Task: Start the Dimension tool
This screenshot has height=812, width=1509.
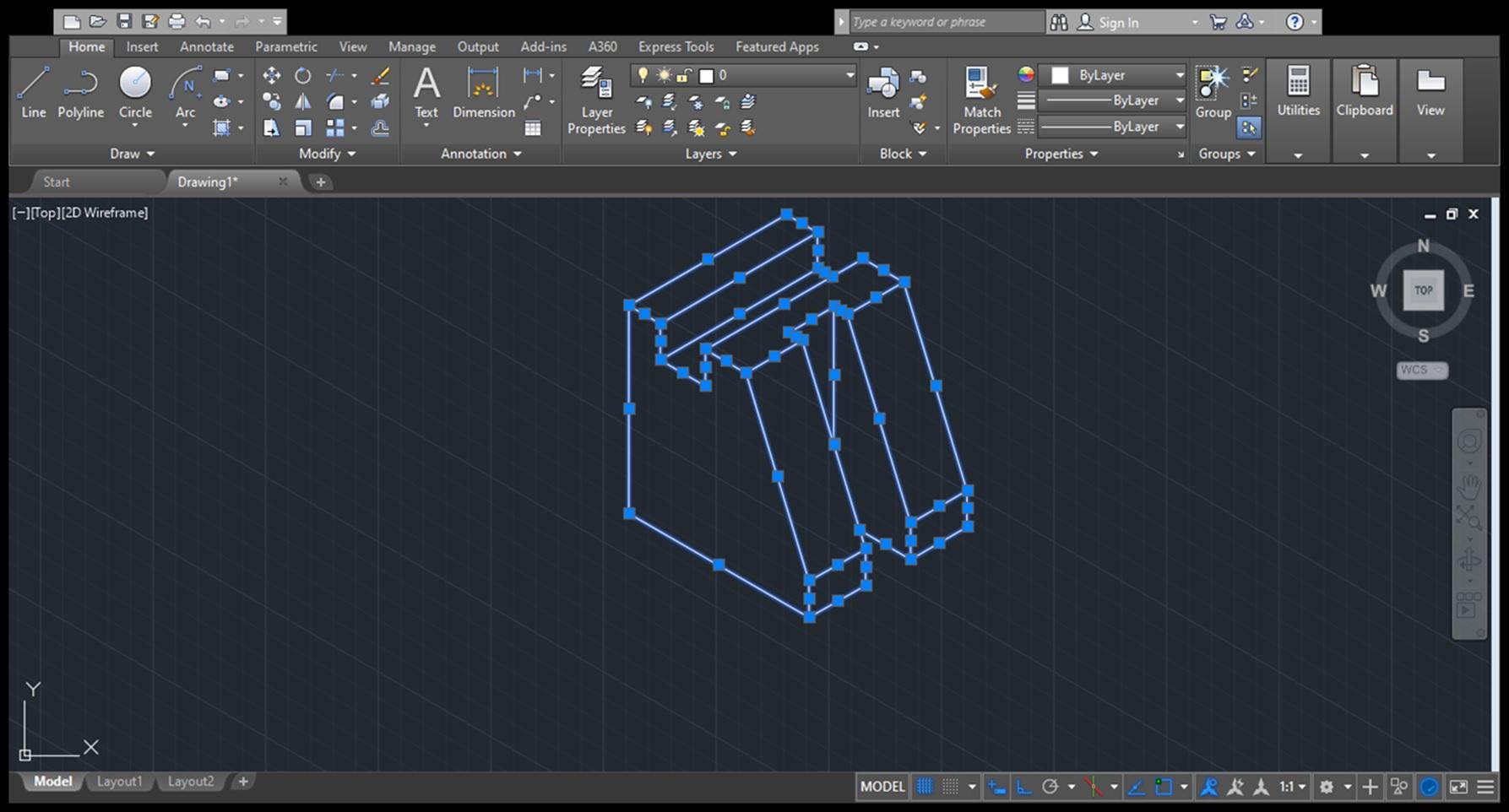Action: 483,93
